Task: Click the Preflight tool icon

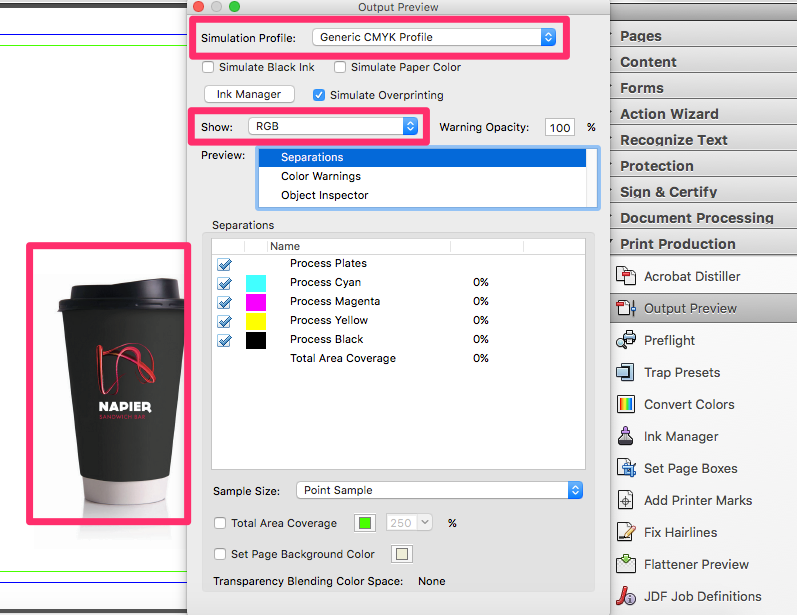Action: pos(627,341)
